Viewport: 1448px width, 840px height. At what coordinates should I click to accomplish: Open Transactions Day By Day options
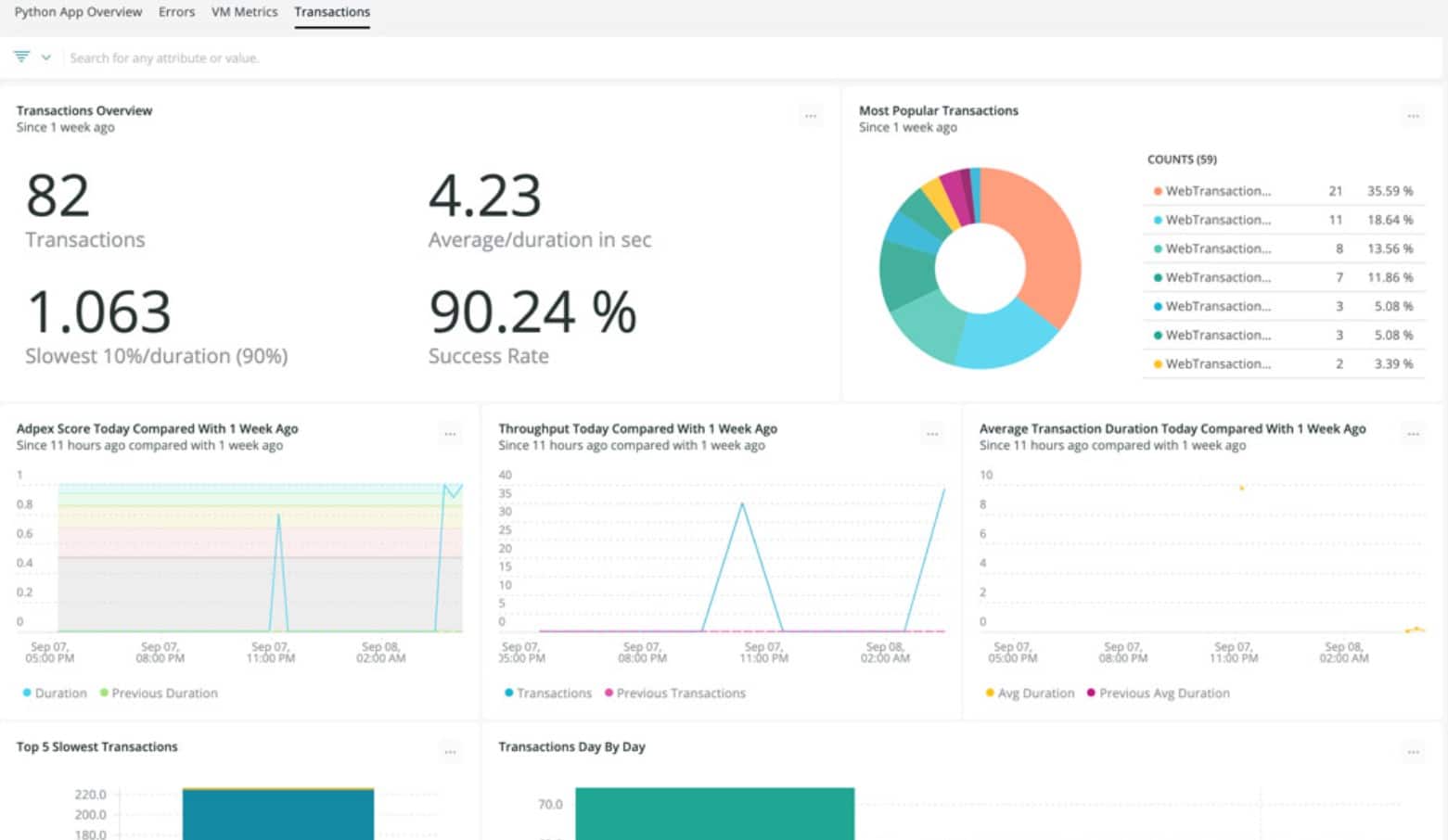pos(1413,752)
